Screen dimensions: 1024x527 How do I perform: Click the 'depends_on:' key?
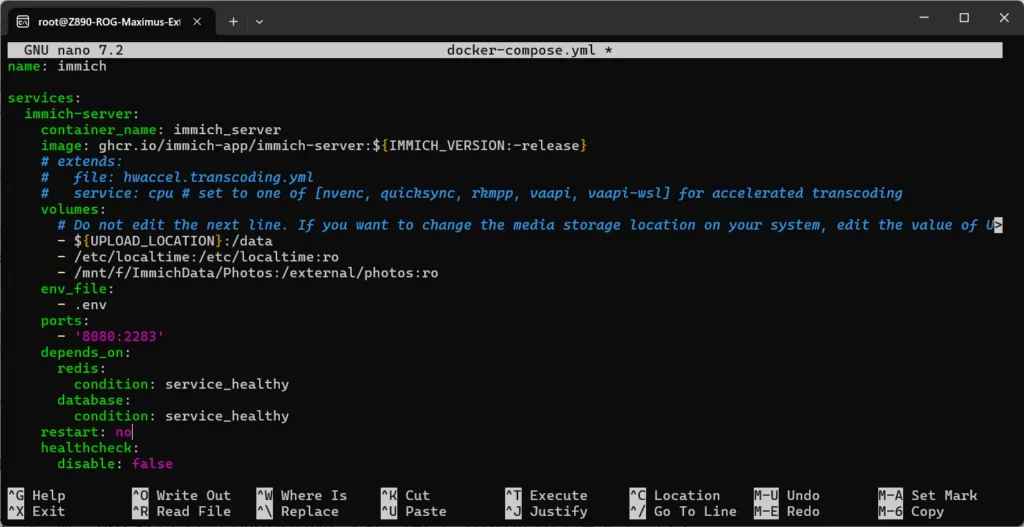(x=86, y=352)
